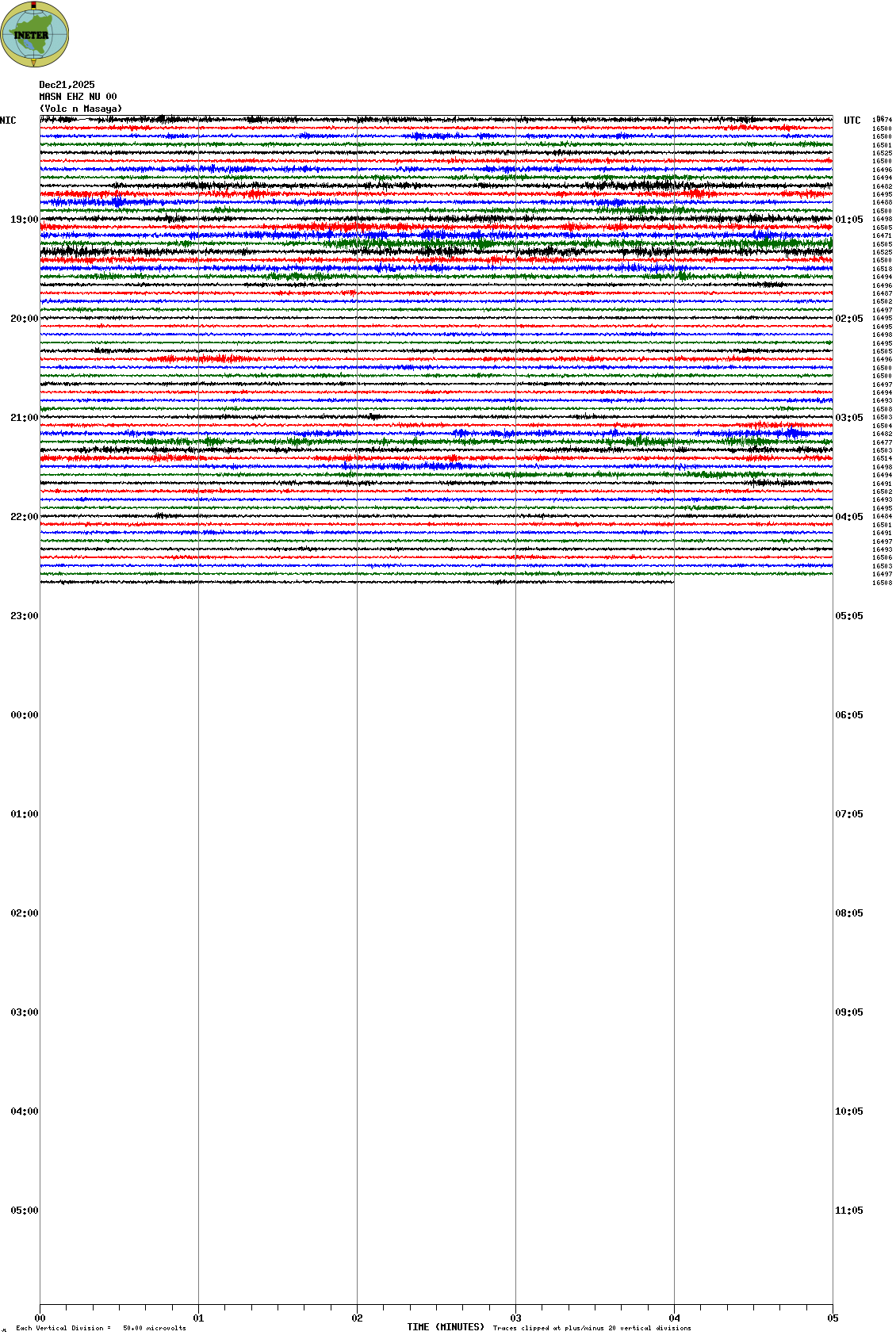The image size is (896, 1339).
Task: Click the Volc n Masaya caption
Action: tap(81, 109)
